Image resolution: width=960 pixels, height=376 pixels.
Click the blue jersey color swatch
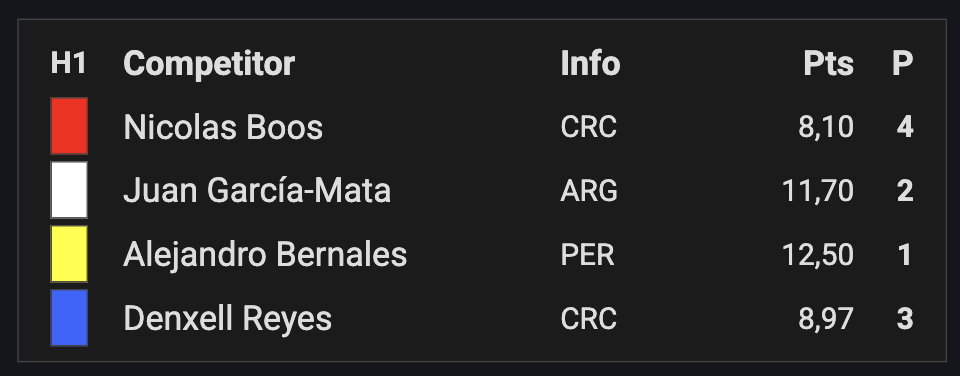(x=69, y=318)
